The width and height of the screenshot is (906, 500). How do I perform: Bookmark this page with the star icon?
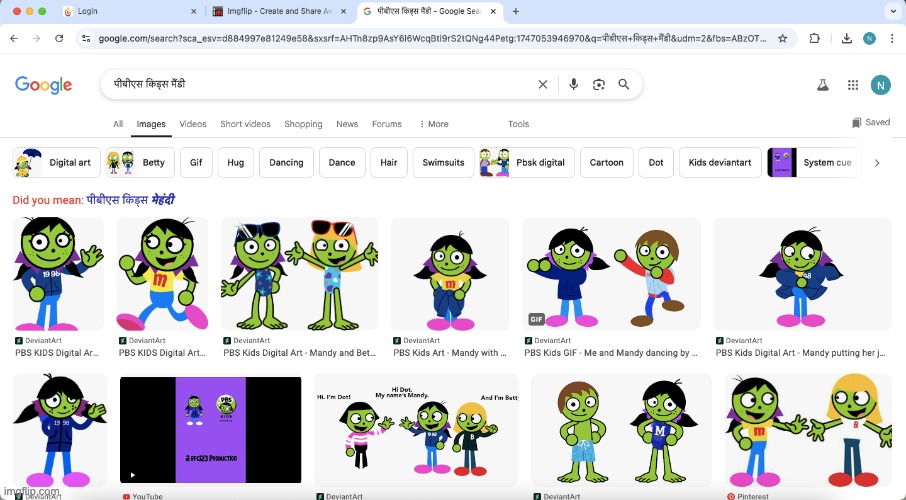click(x=782, y=38)
